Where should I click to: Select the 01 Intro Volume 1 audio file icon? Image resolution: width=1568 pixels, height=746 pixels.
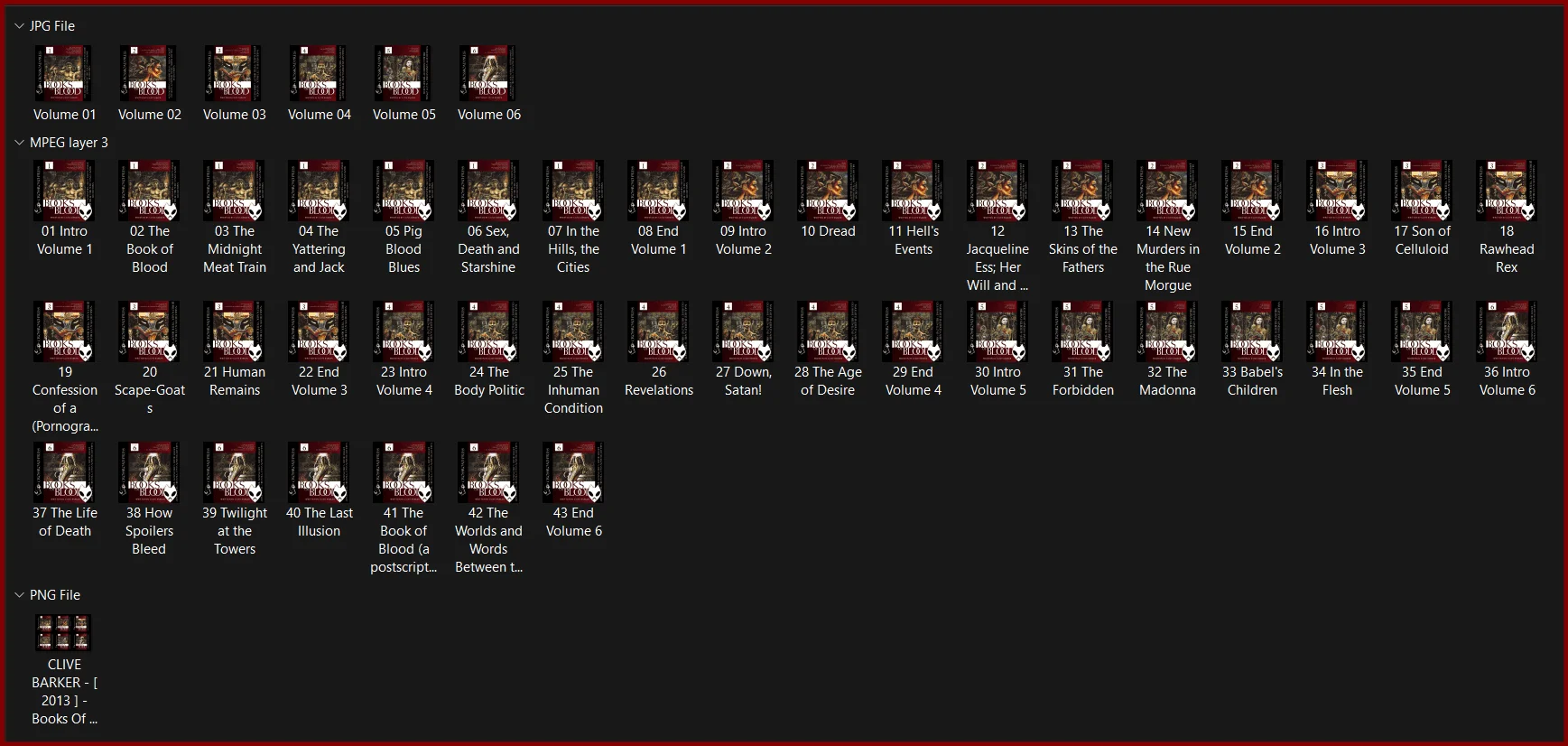pyautogui.click(x=64, y=191)
